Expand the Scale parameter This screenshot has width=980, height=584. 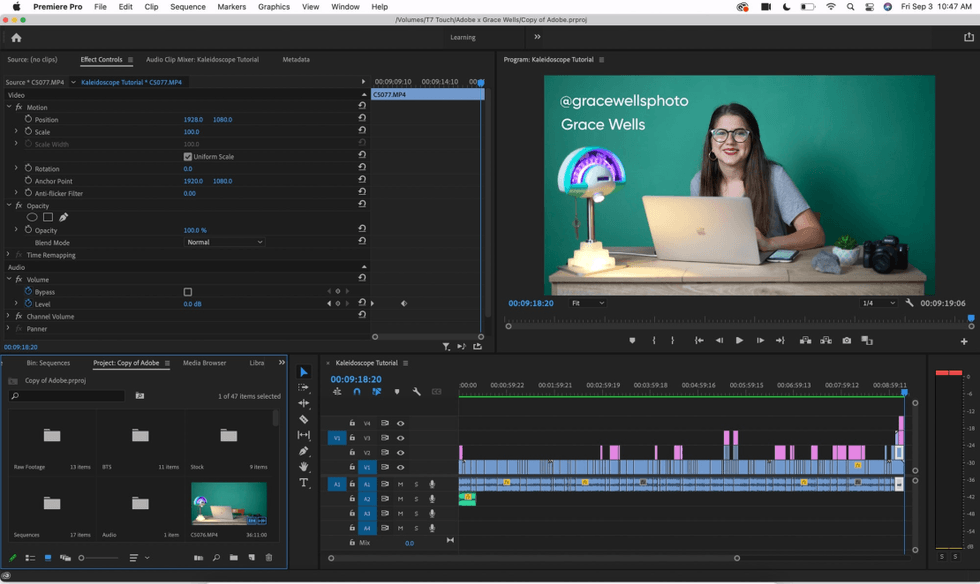click(16, 131)
